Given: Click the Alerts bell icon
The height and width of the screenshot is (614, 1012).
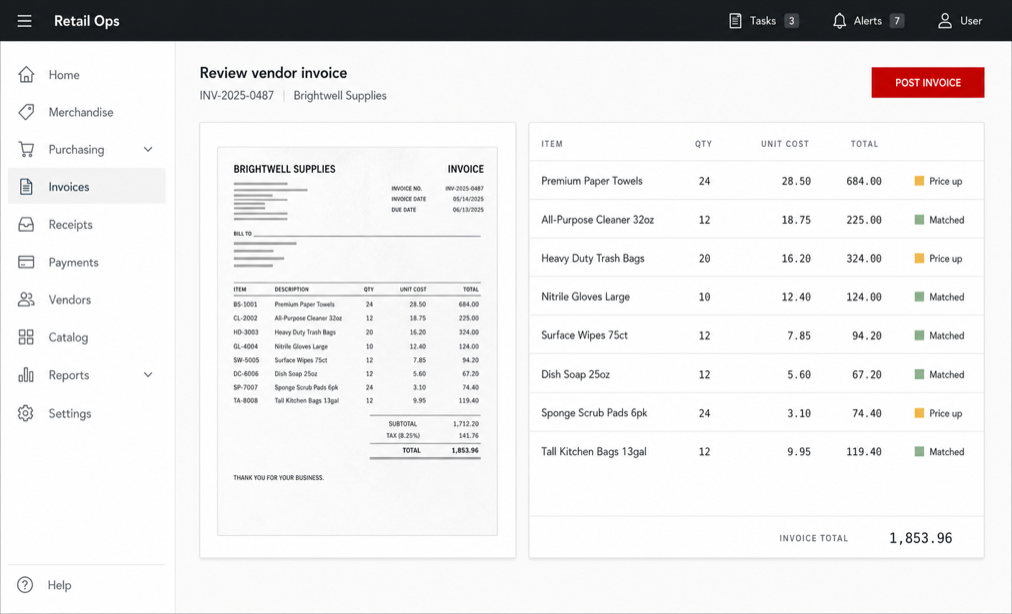Looking at the screenshot, I should click(x=839, y=21).
